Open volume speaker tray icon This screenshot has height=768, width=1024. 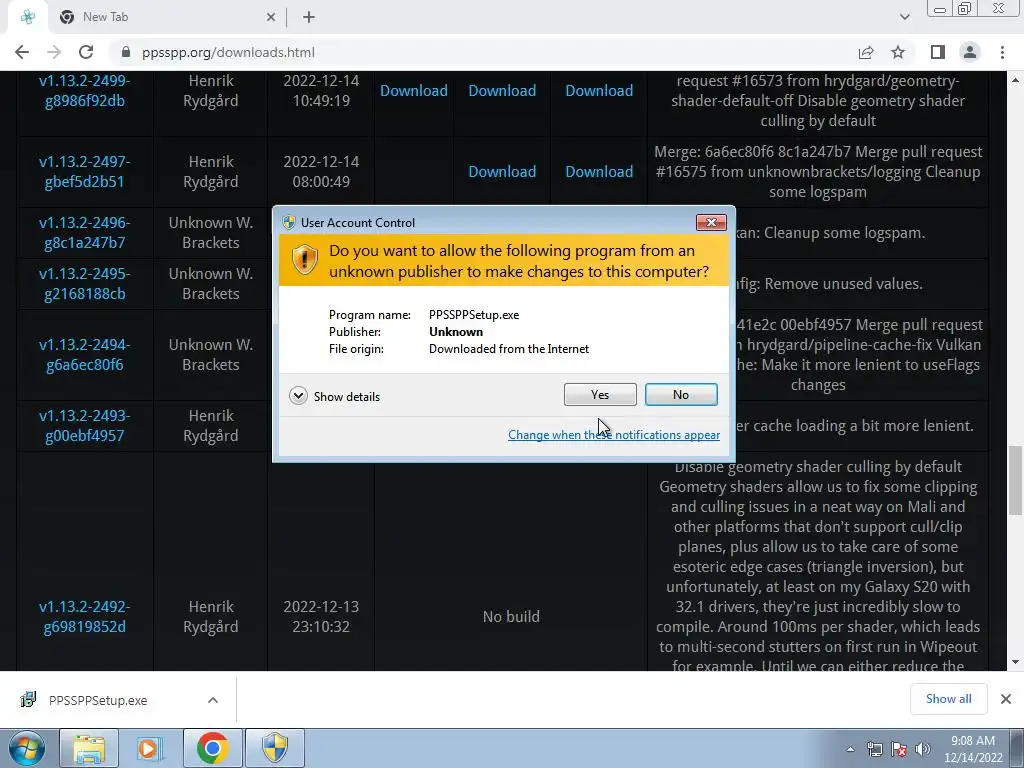click(x=923, y=749)
